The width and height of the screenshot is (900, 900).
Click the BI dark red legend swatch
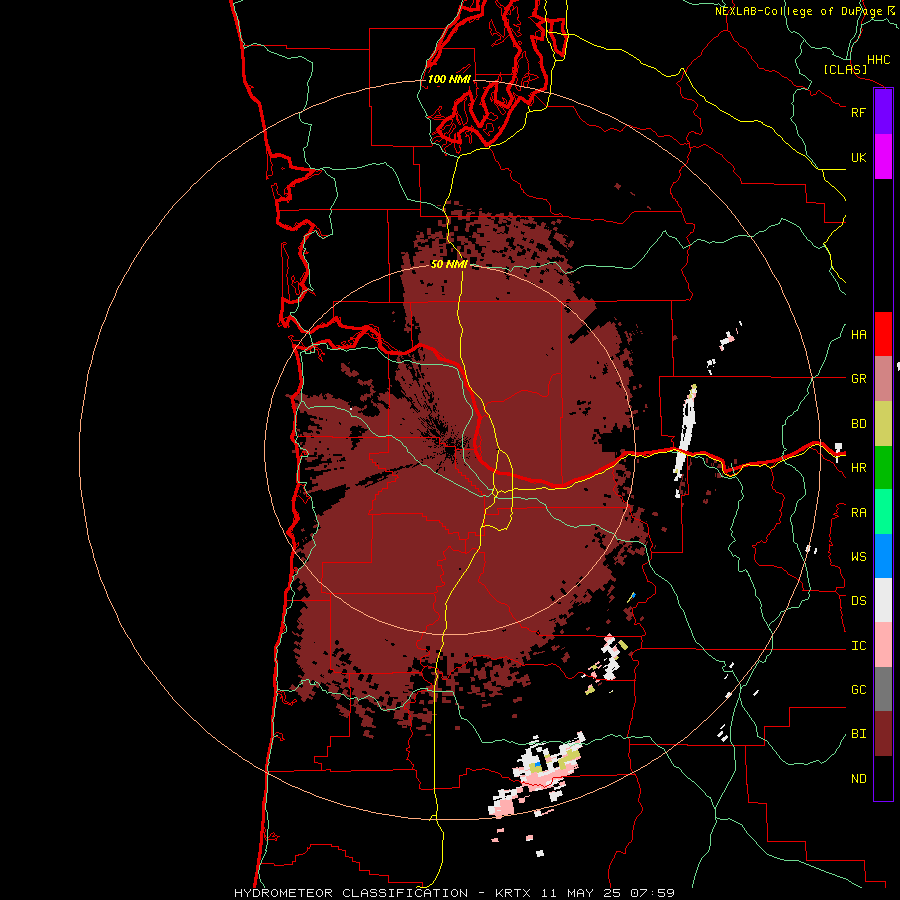coord(883,734)
